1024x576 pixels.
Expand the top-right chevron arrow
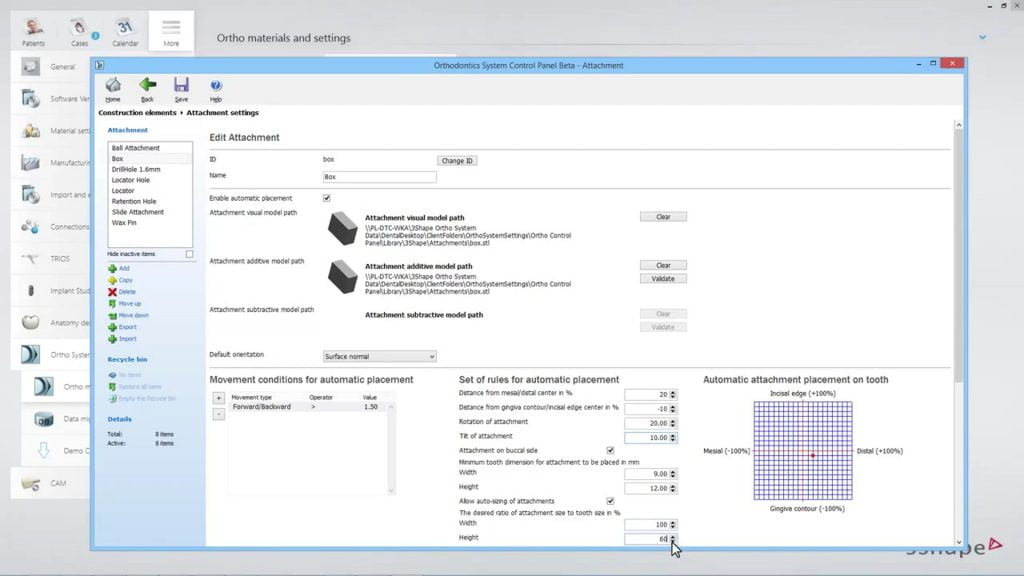[983, 37]
